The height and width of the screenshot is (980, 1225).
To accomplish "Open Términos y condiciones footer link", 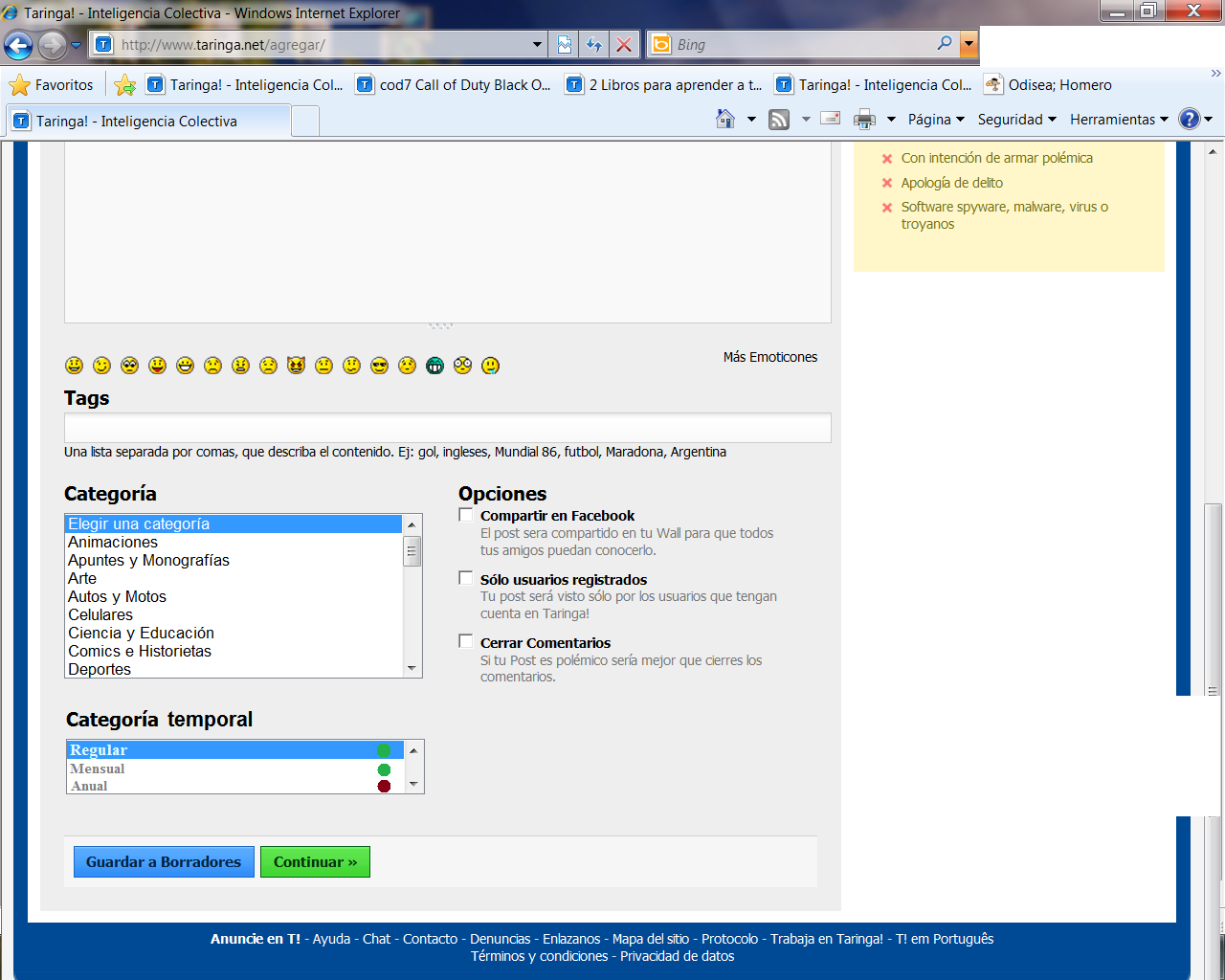I will [540, 956].
